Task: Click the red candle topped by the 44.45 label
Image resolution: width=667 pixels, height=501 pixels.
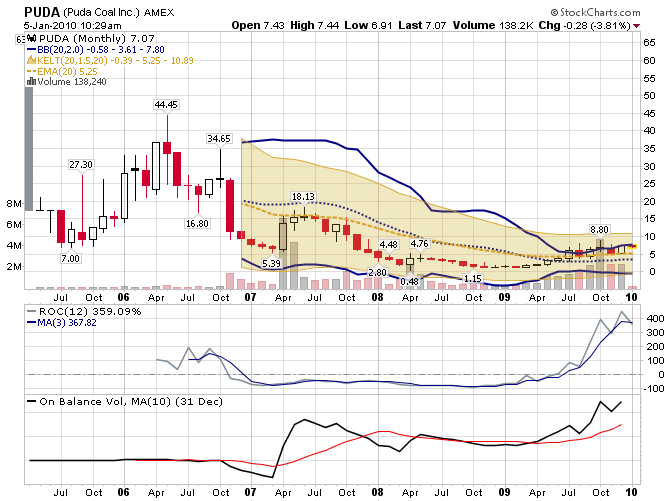Action: [x=167, y=148]
